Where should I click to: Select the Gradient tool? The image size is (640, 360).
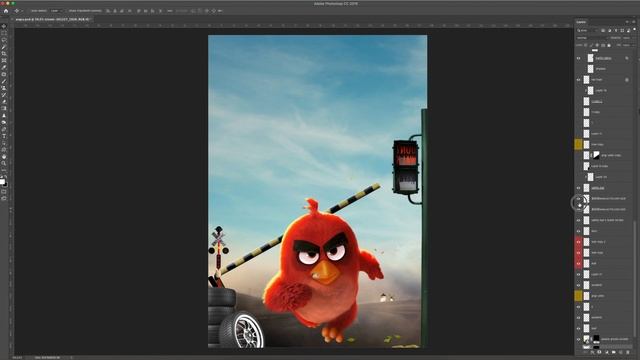[4, 109]
